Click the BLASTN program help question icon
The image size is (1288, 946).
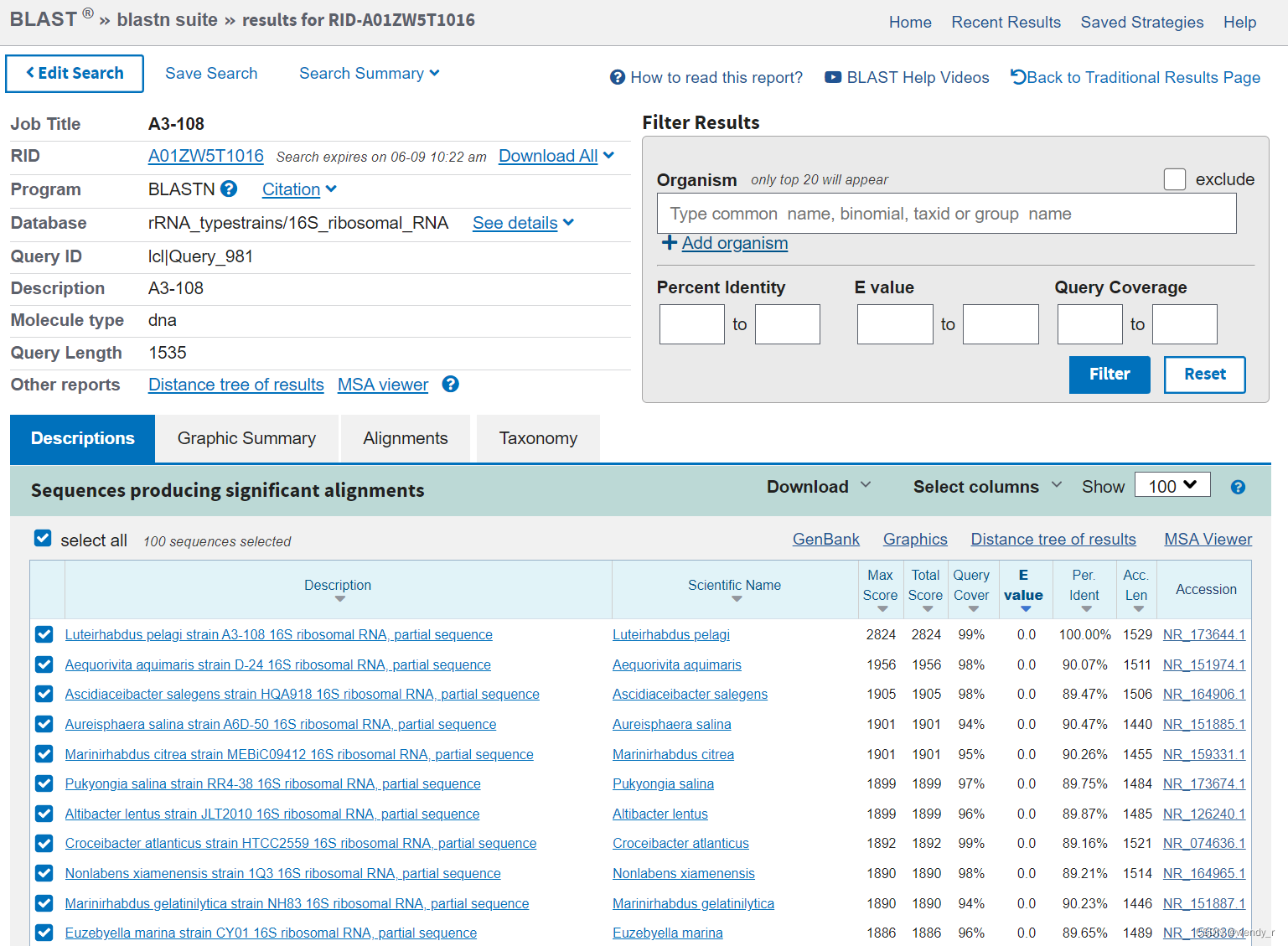229,189
